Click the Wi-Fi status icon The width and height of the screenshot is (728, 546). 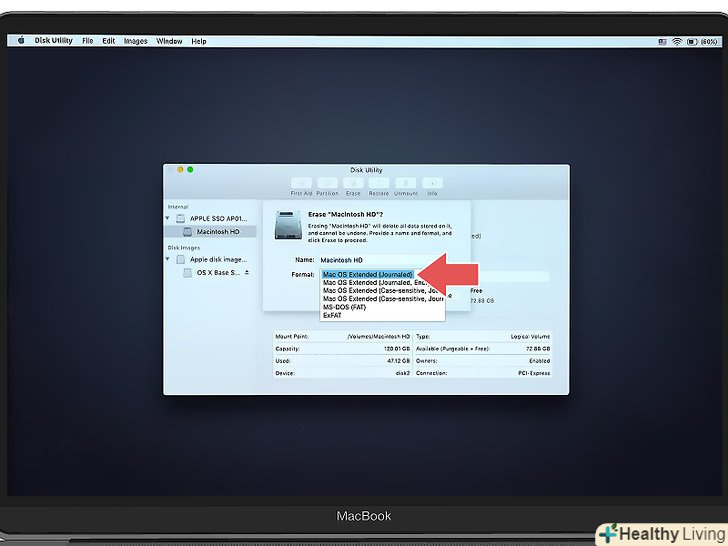pos(677,42)
